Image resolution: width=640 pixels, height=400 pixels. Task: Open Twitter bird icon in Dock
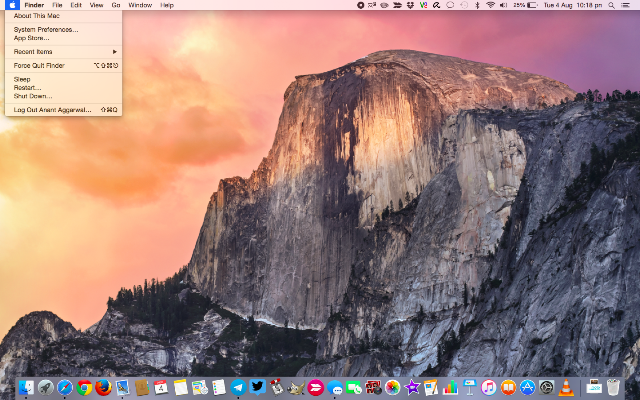[258, 387]
